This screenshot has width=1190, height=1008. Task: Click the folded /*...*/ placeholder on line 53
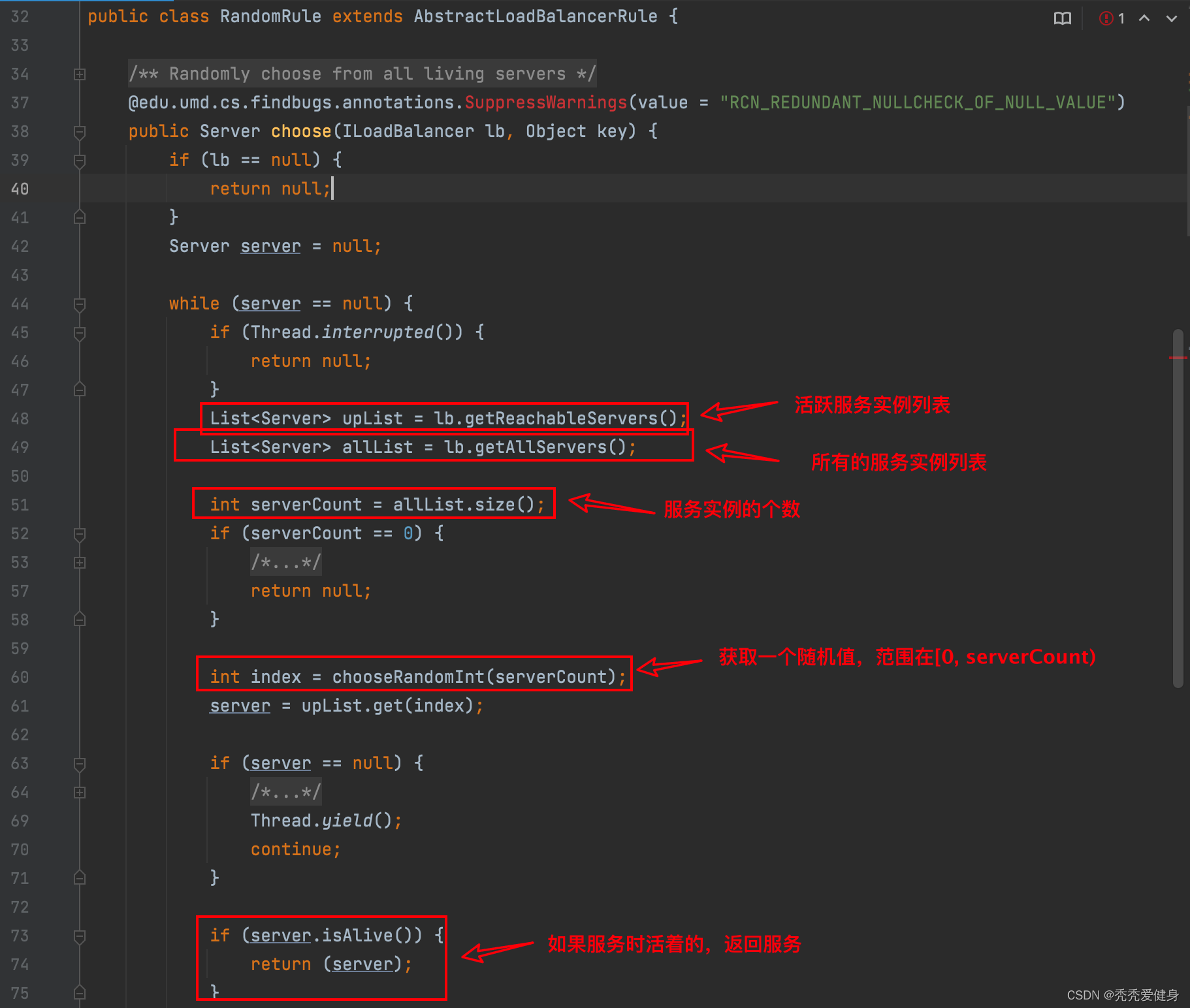tap(286, 562)
